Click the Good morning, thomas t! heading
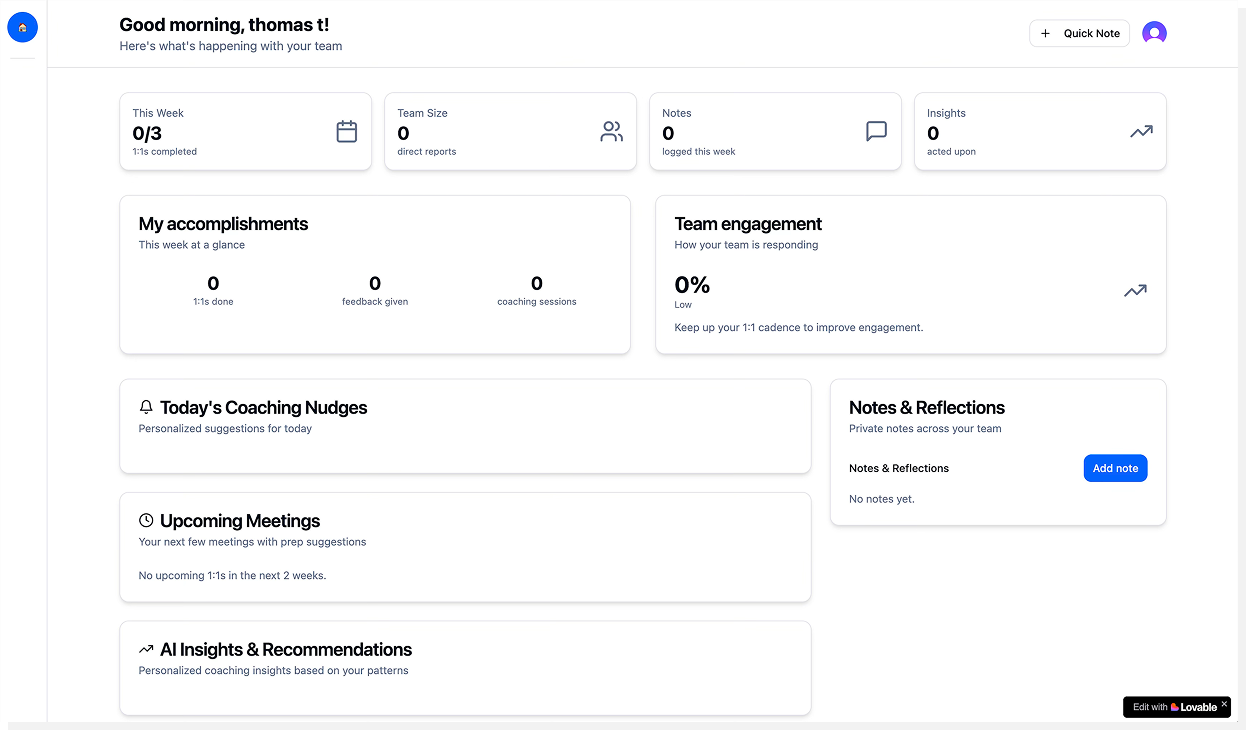 coord(224,25)
